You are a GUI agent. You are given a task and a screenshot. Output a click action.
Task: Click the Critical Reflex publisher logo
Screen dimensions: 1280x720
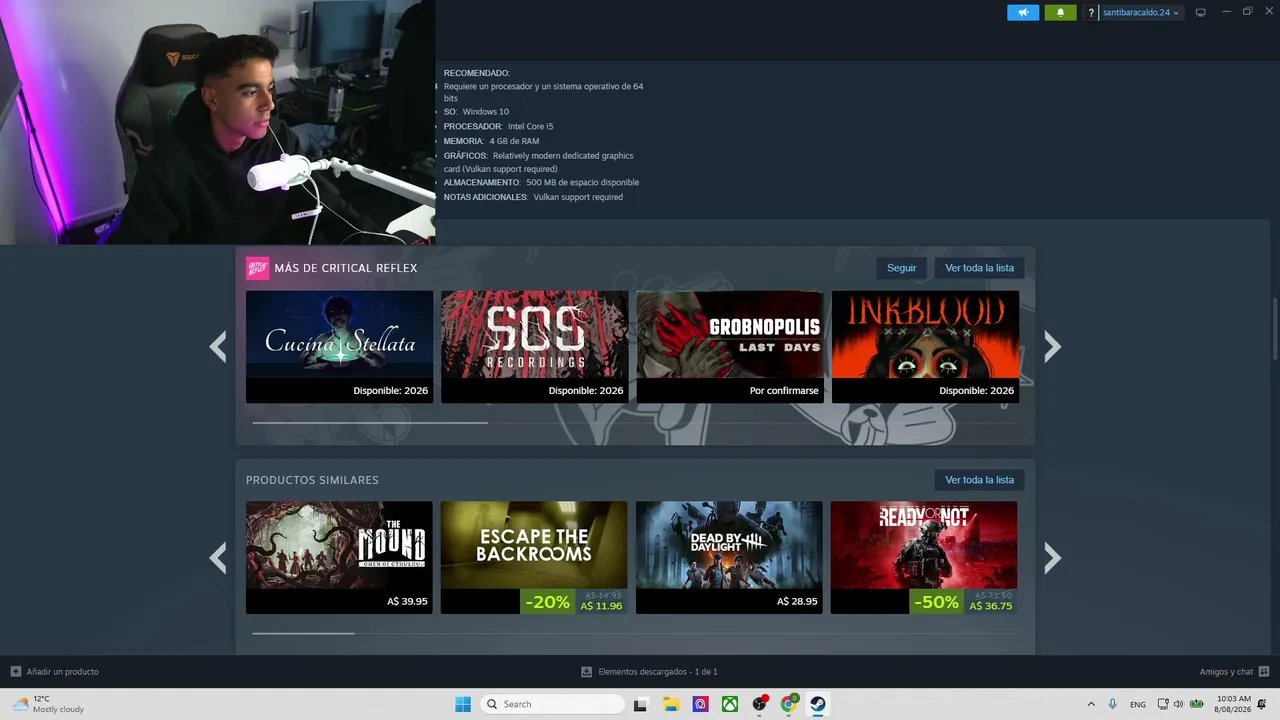coord(257,268)
